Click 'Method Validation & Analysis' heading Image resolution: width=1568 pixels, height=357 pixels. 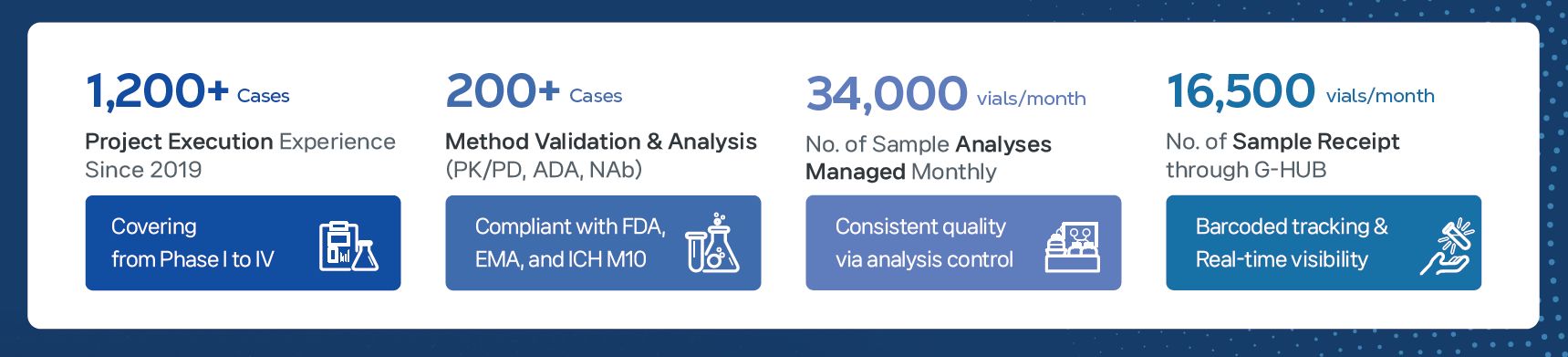pyautogui.click(x=601, y=142)
